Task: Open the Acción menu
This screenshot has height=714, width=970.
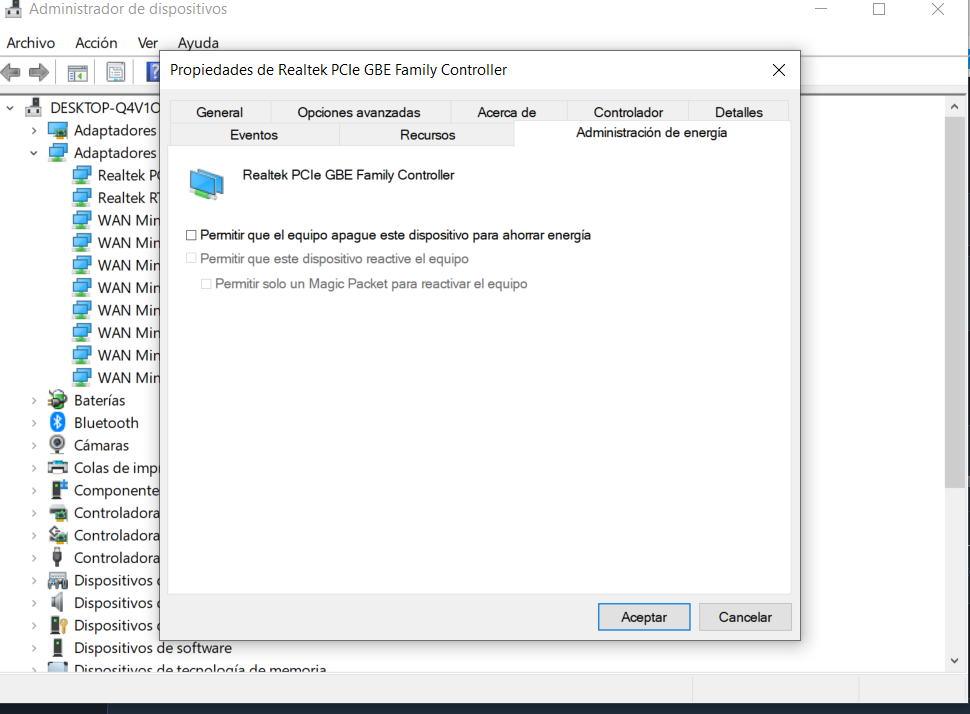Action: (97, 43)
